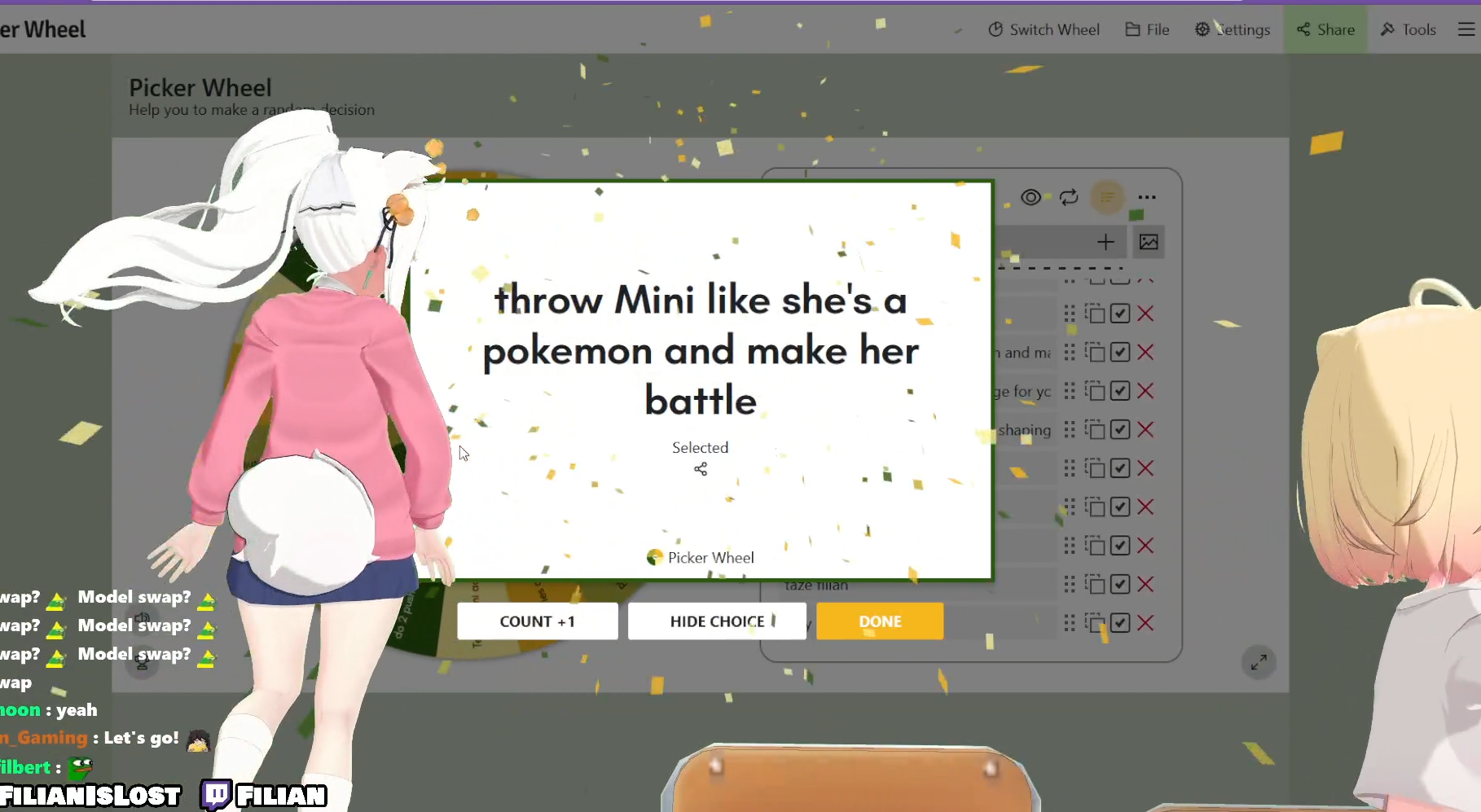This screenshot has width=1481, height=812.
Task: Duplicate the 'shaping' entry
Action: pos(1096,429)
